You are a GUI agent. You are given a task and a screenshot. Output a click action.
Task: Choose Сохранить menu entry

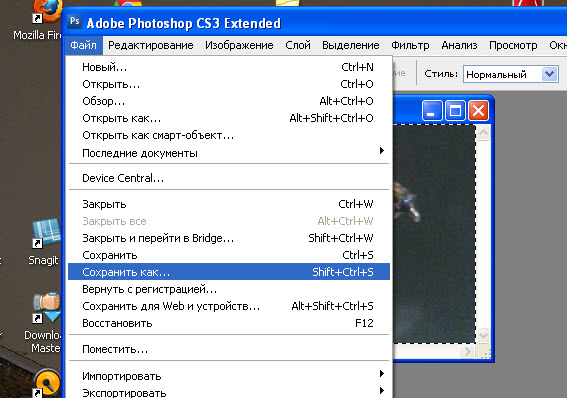229,255
